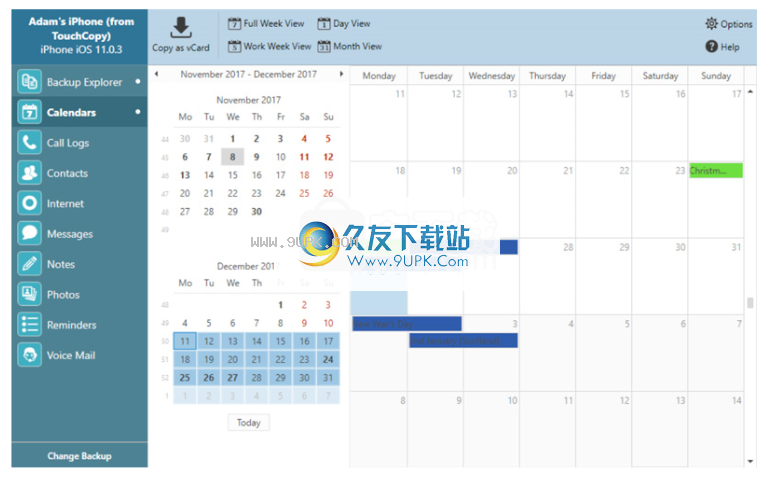Click the Today button
The image size is (774, 489).
[x=249, y=422]
